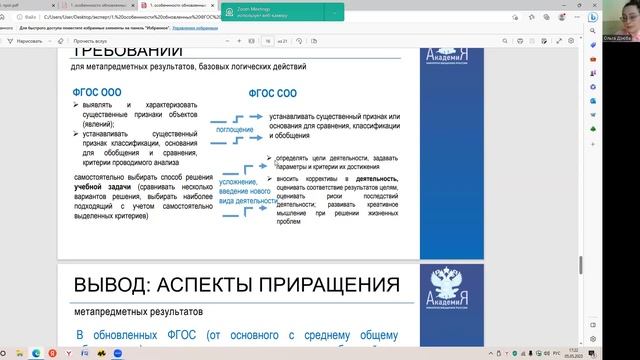Save PDF with annotations icon
Image resolution: width=640 pixels, height=360 pixels.
(x=544, y=41)
